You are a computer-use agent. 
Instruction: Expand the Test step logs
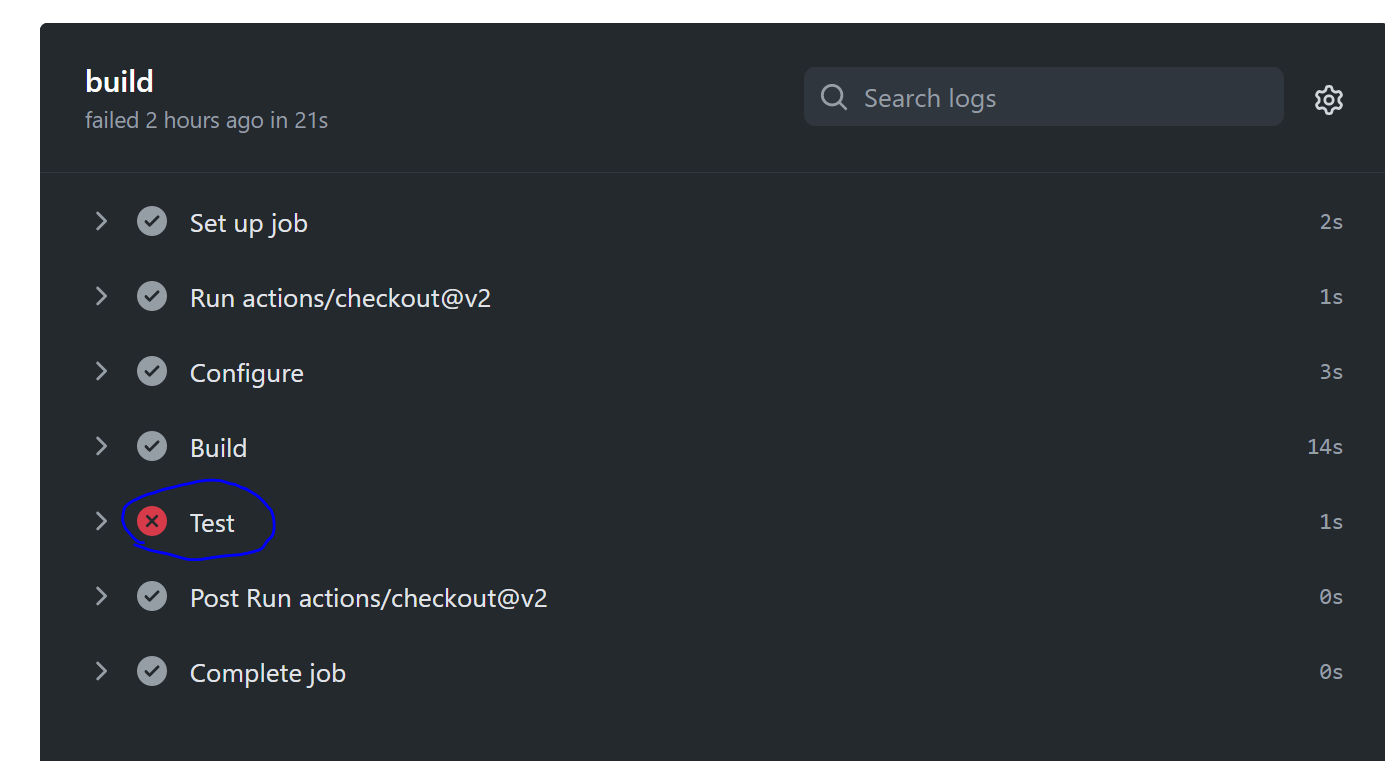point(100,521)
